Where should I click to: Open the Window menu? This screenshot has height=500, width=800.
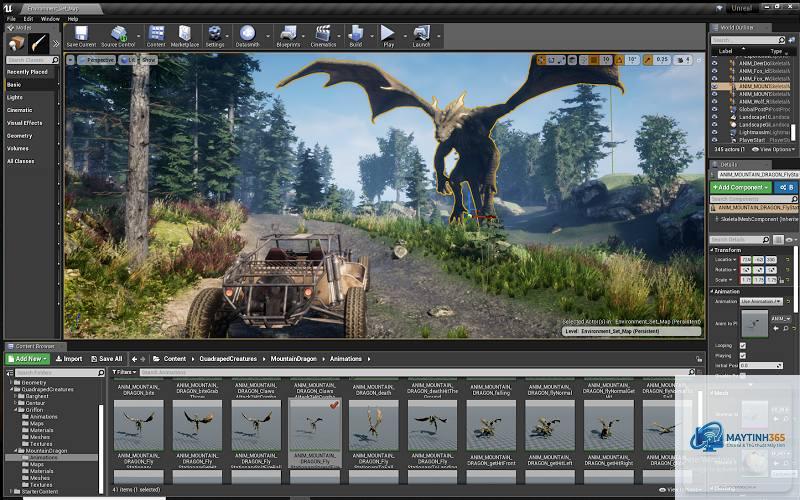click(50, 19)
